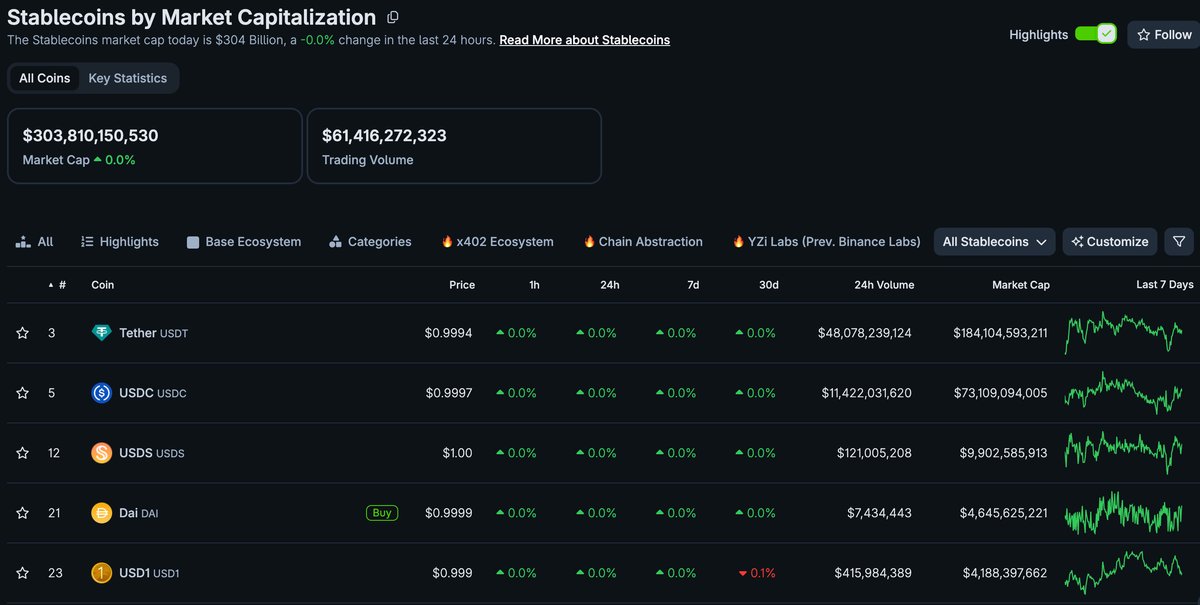The width and height of the screenshot is (1200, 605).
Task: Click the USDC coin logo
Action: pos(101,393)
